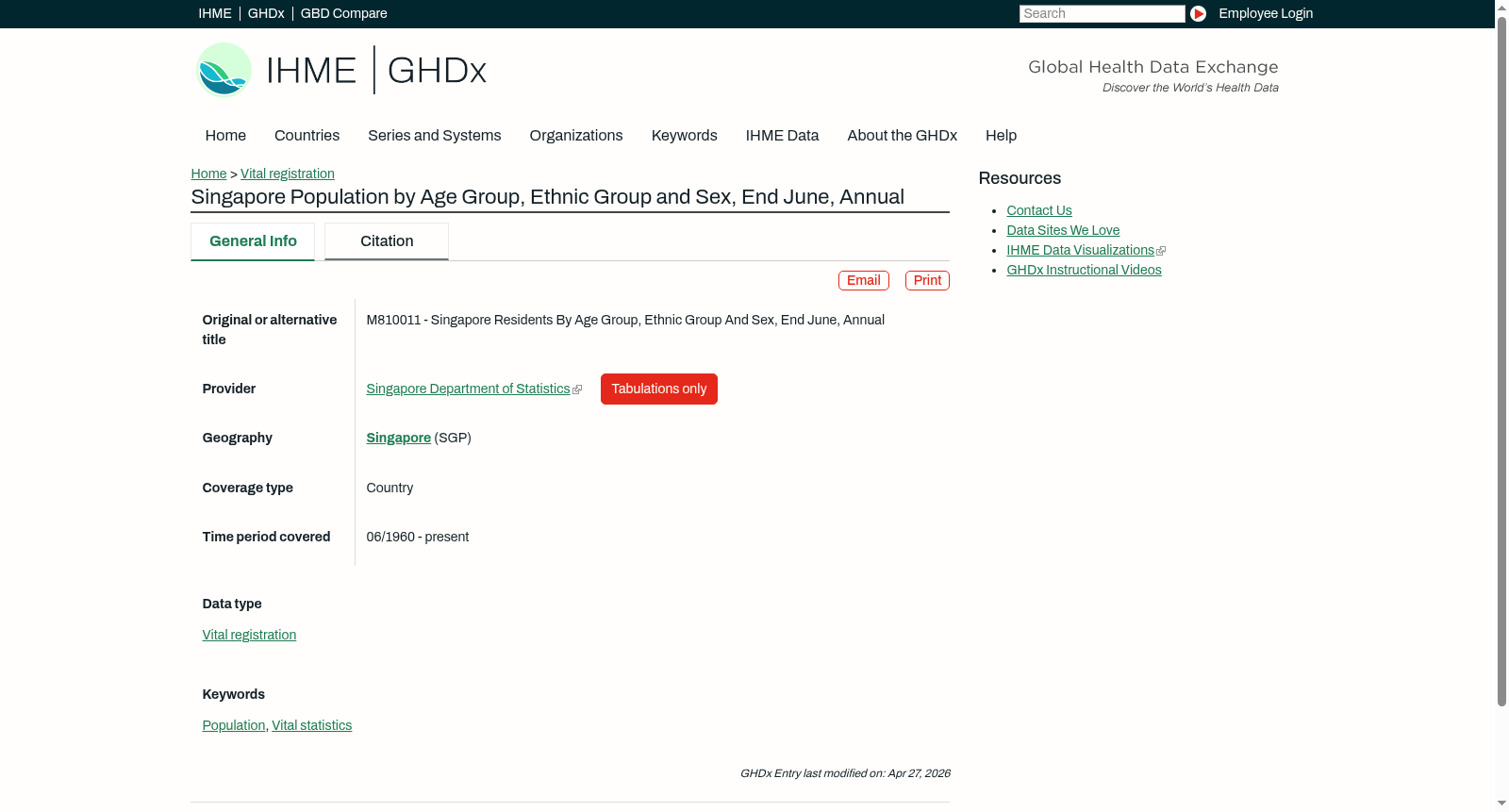Open Employee Login
1509x812 pixels.
[1266, 13]
